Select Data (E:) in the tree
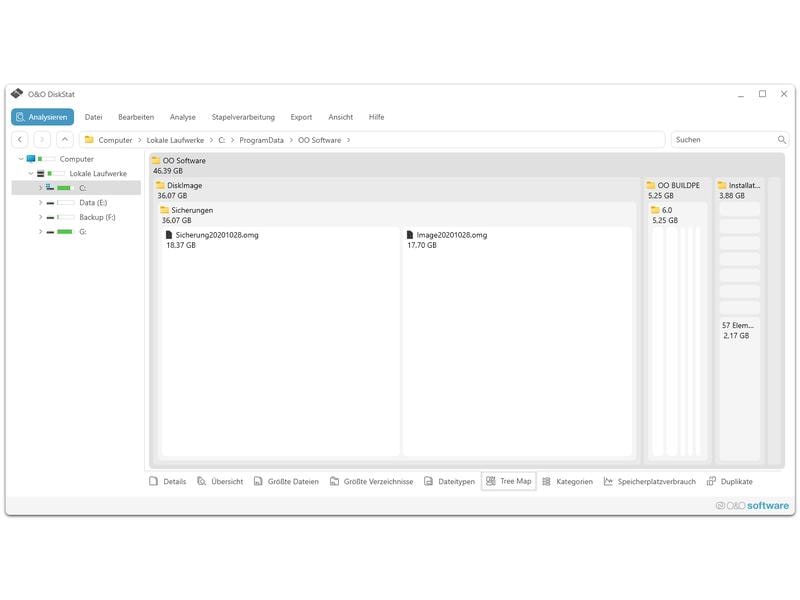The height and width of the screenshot is (600, 800). (x=93, y=203)
